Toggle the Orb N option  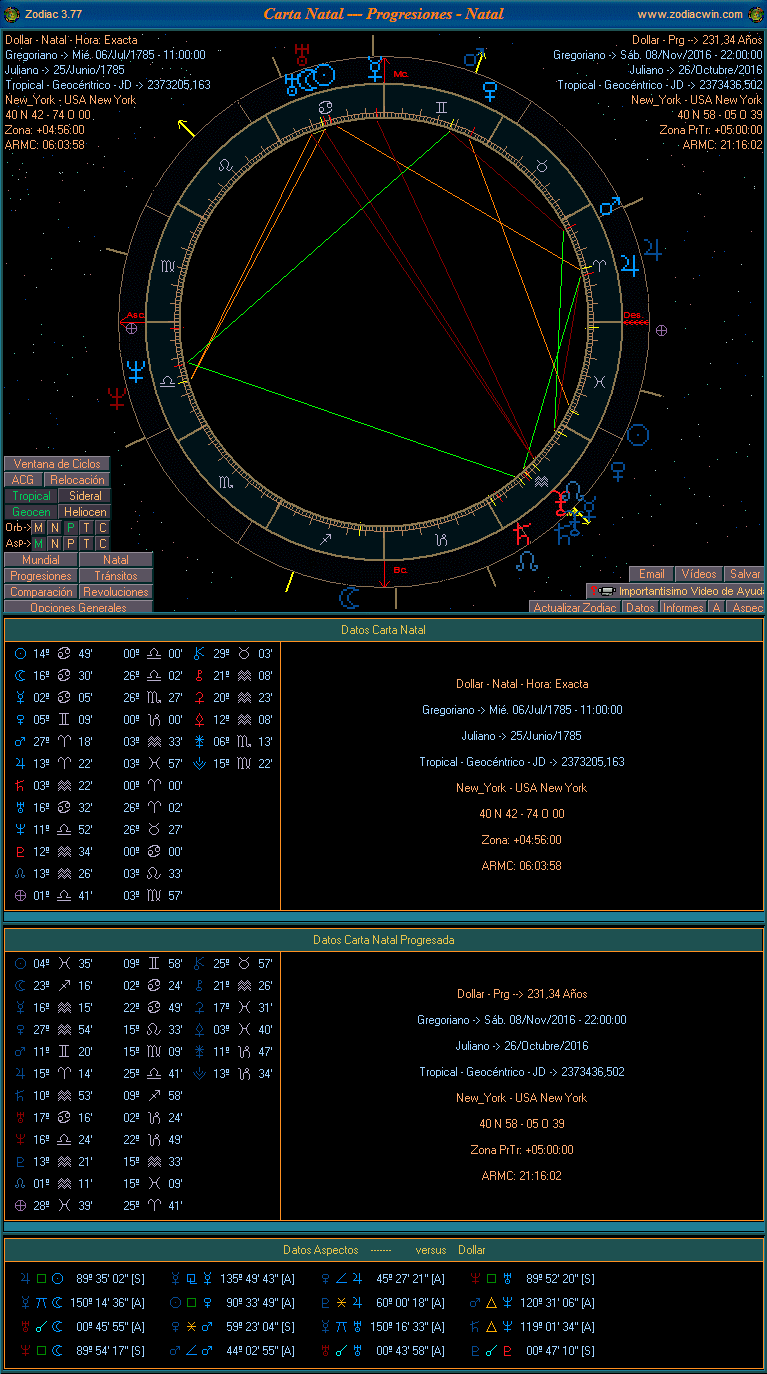(x=54, y=528)
